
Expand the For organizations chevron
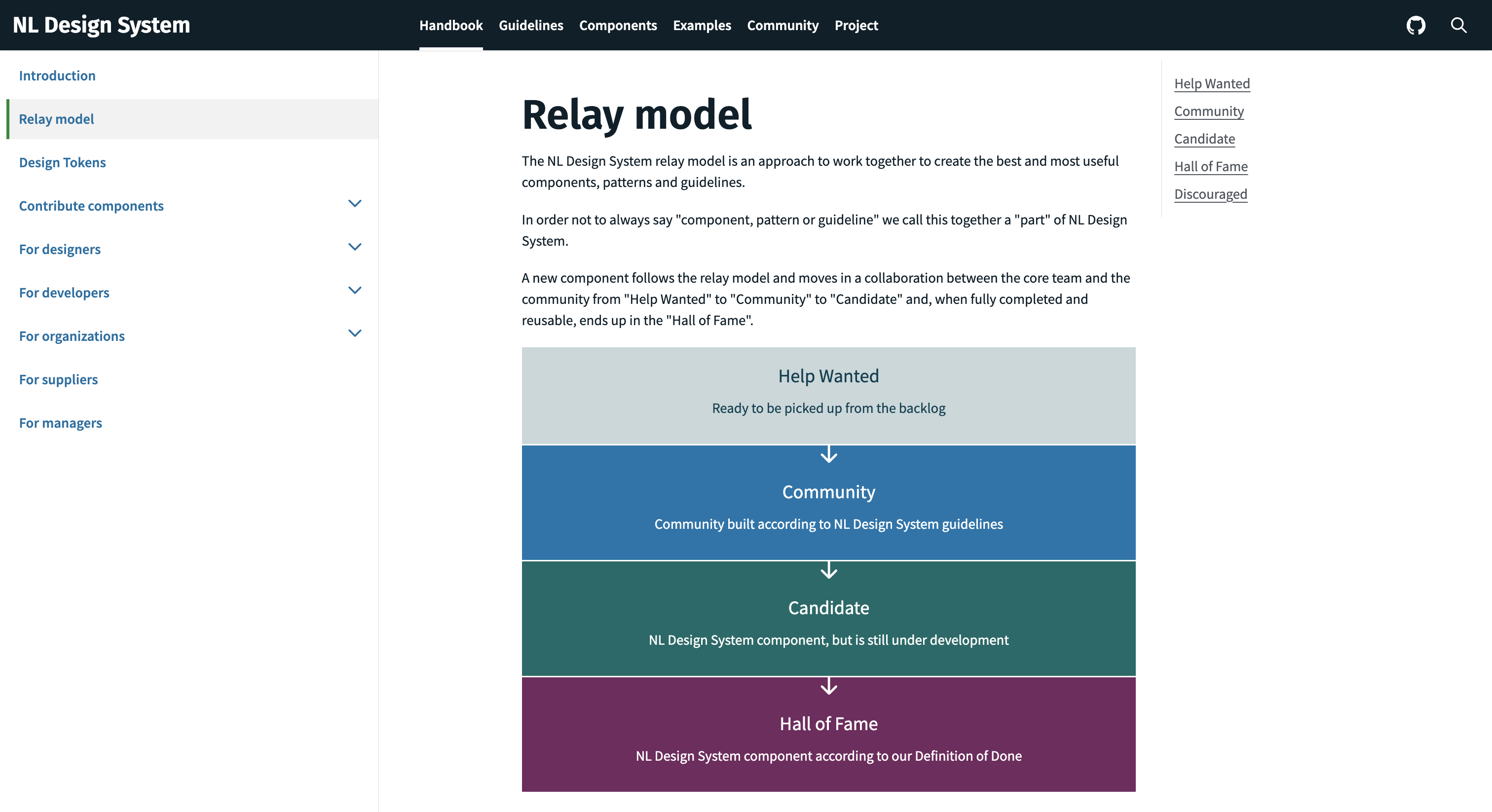[x=354, y=333]
